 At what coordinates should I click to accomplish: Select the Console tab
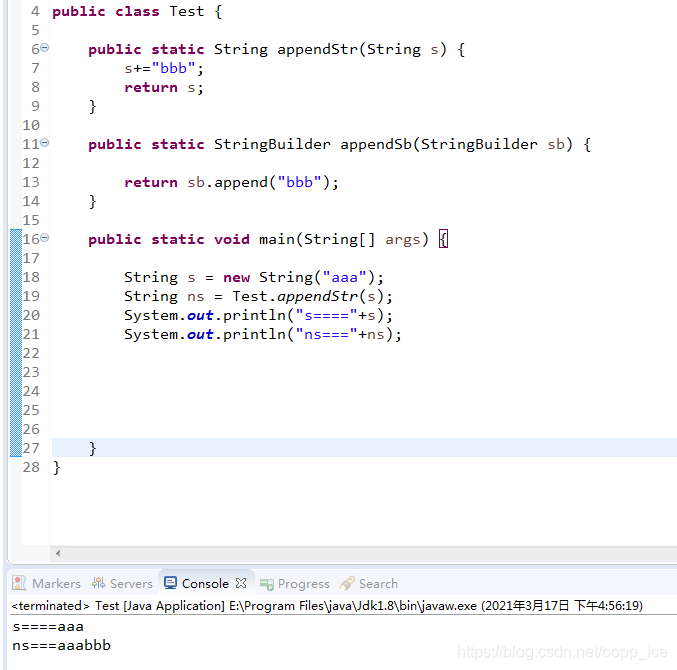point(205,584)
